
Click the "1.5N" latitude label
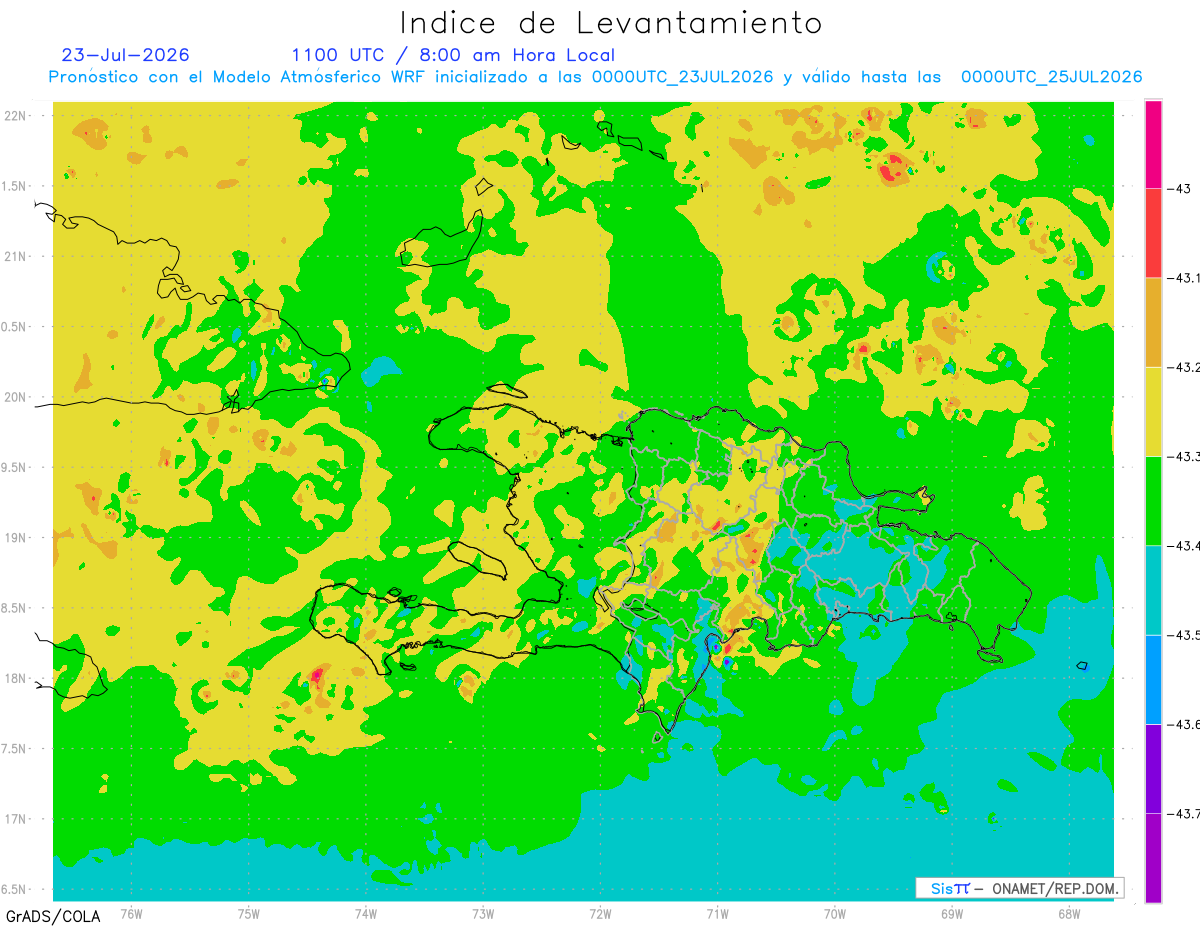15,186
